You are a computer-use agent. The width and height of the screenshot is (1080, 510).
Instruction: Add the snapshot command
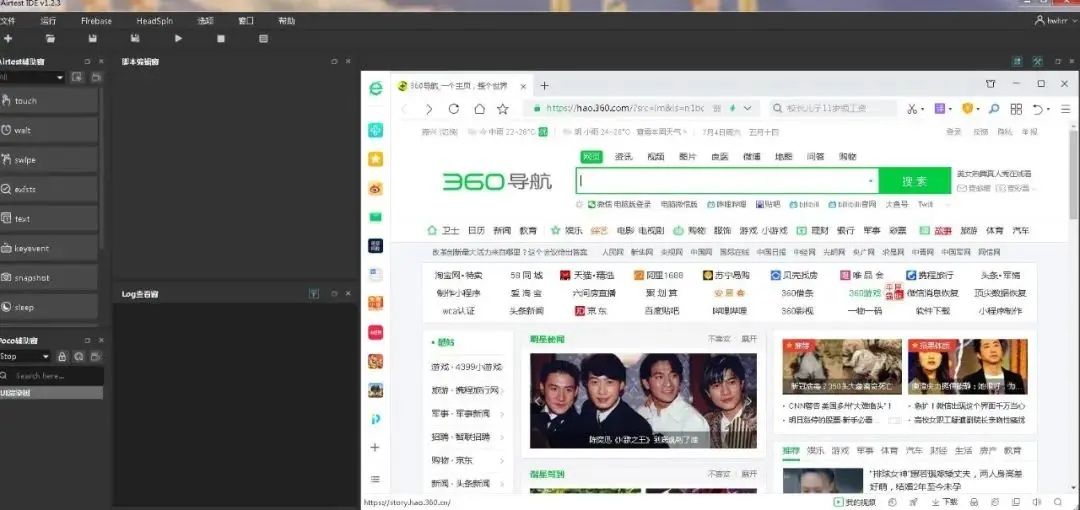(x=48, y=278)
